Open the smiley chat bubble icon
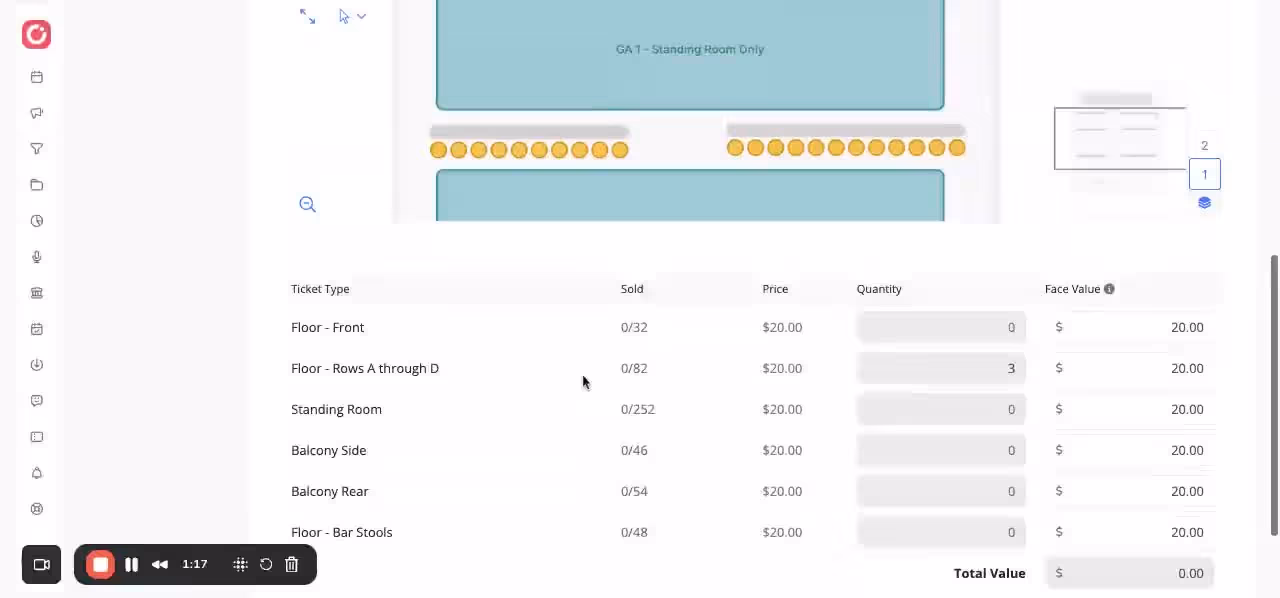This screenshot has width=1280, height=598. (37, 401)
